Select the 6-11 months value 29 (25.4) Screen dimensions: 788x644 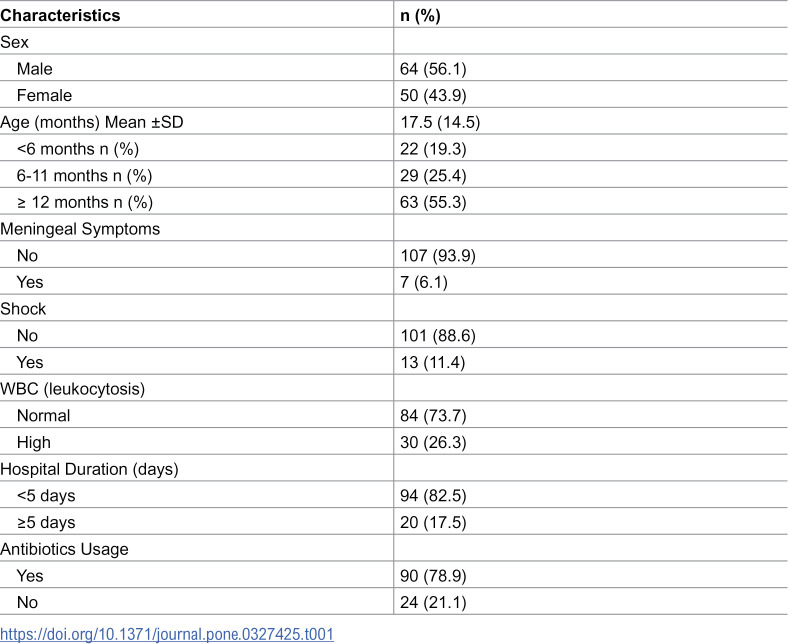tap(433, 175)
